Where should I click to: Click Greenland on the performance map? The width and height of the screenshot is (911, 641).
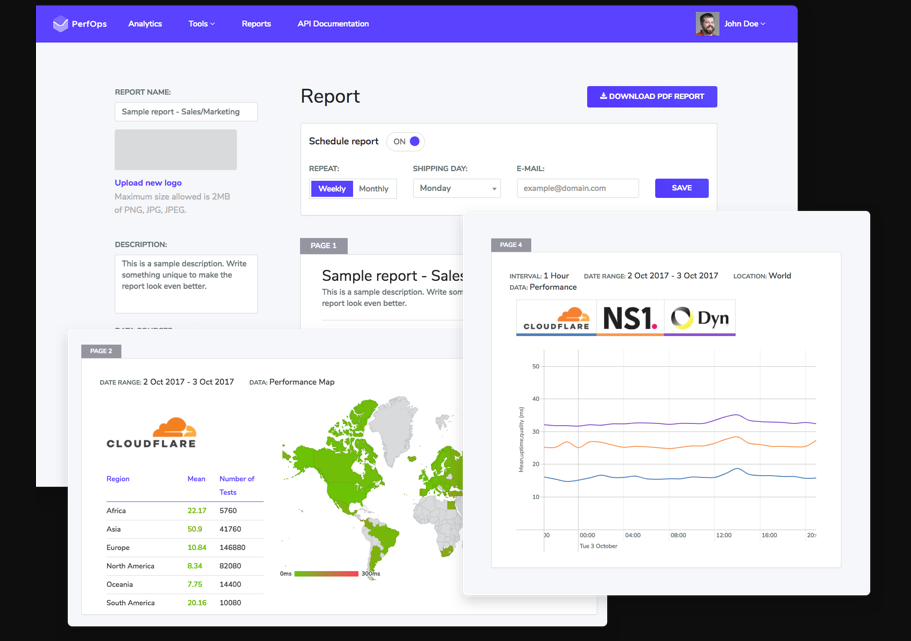[395, 427]
